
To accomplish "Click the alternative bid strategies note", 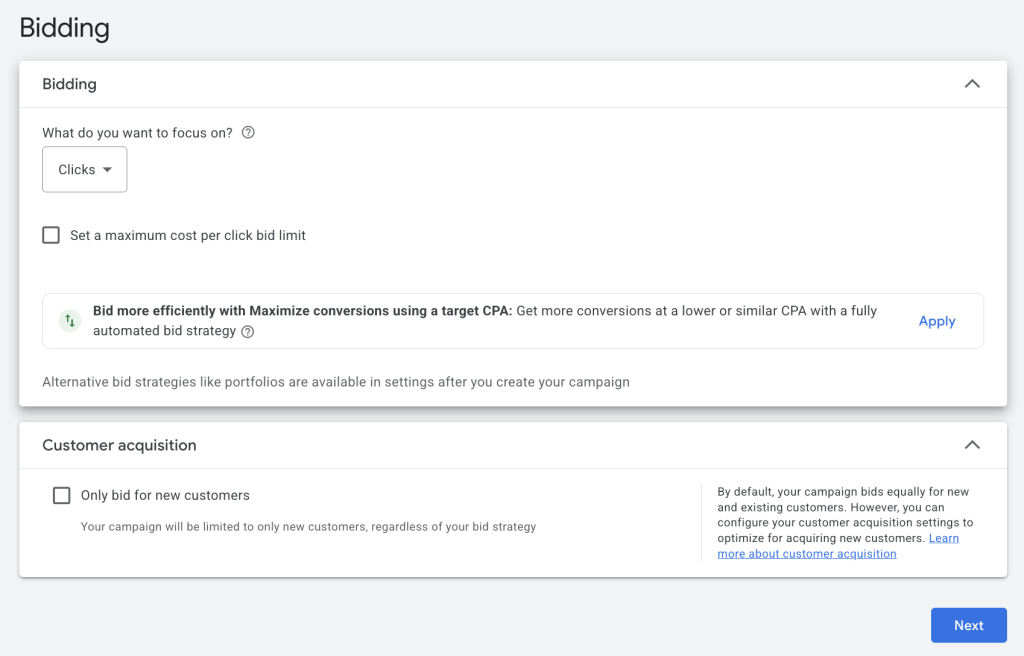I will (x=335, y=382).
